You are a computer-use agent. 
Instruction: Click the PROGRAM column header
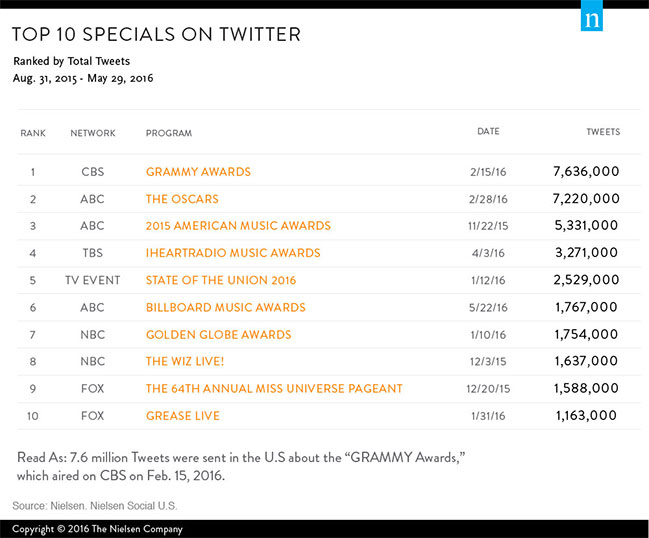[169, 133]
